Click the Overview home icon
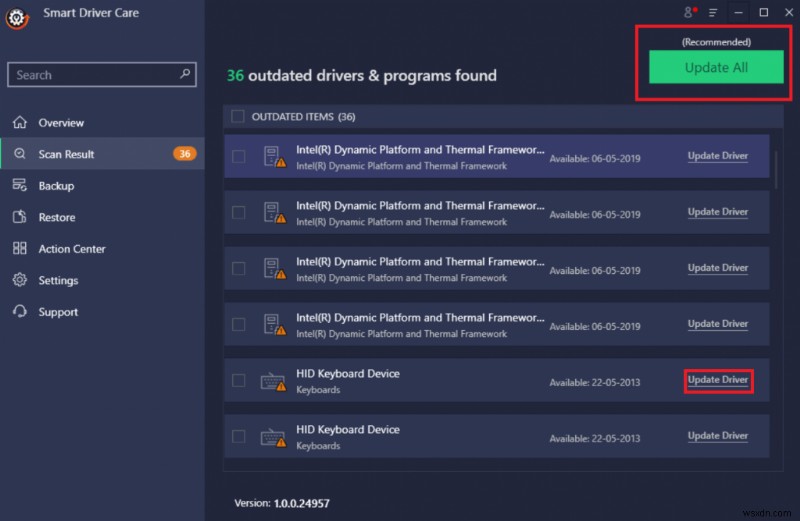Screen dimensions: 800x521 pyautogui.click(x=20, y=122)
